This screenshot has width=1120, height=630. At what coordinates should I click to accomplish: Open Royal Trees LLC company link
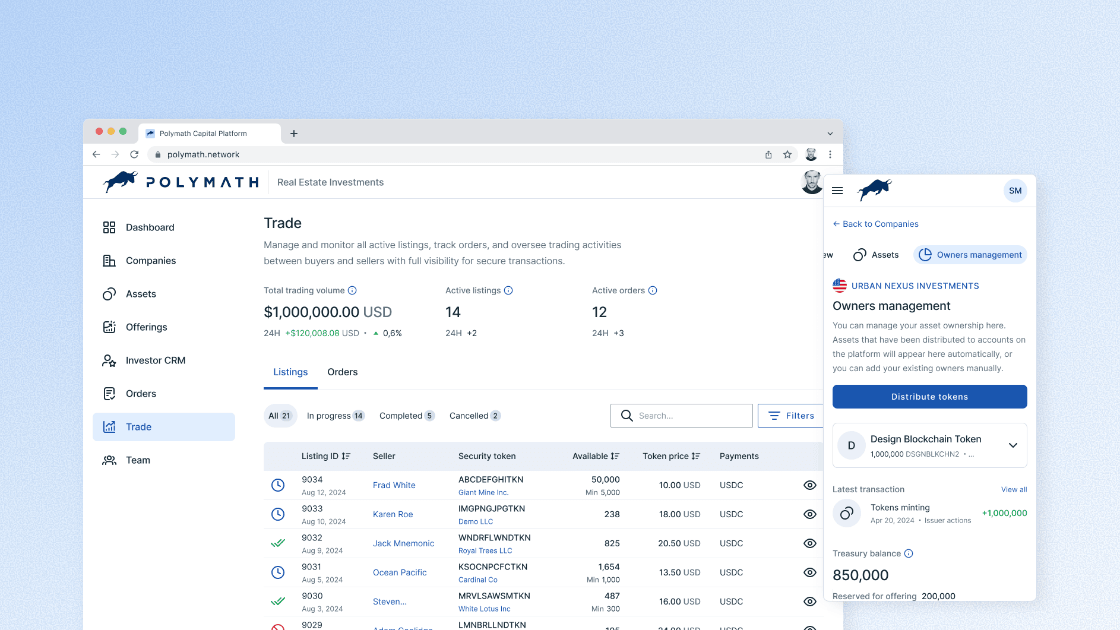click(485, 551)
